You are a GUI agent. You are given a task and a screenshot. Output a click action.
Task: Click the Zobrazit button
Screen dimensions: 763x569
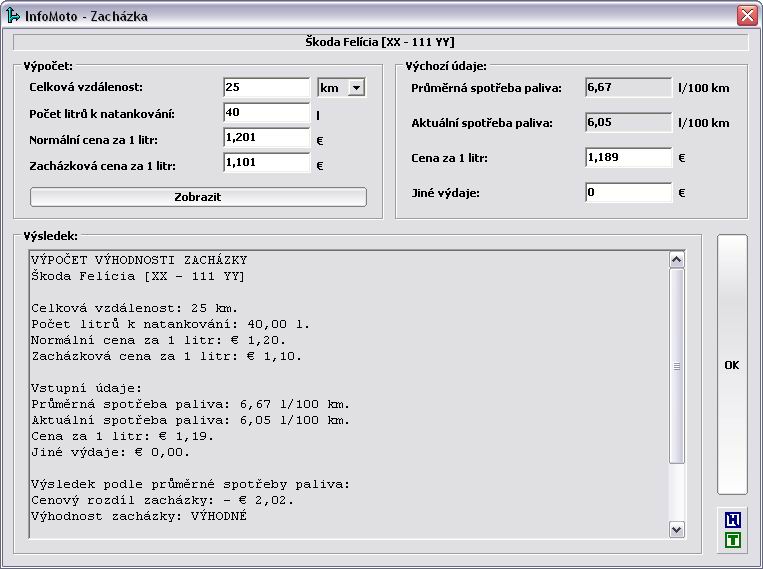(198, 197)
